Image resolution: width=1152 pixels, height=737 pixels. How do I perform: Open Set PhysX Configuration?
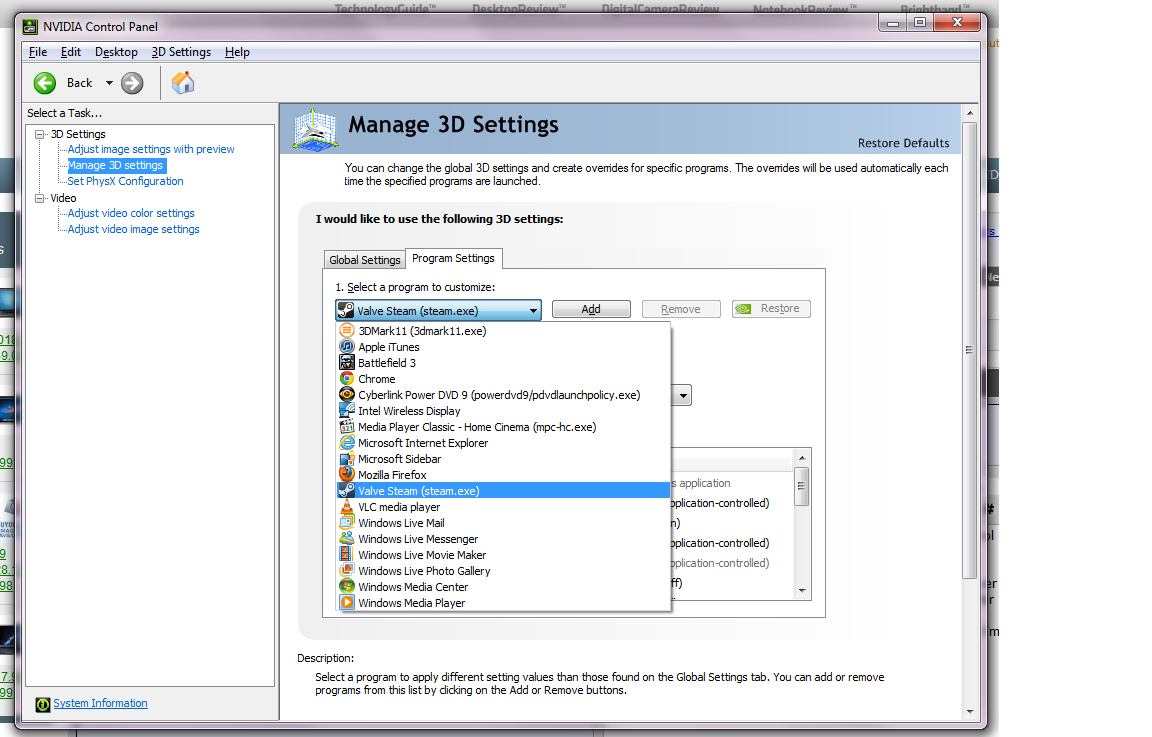pyautogui.click(x=125, y=181)
